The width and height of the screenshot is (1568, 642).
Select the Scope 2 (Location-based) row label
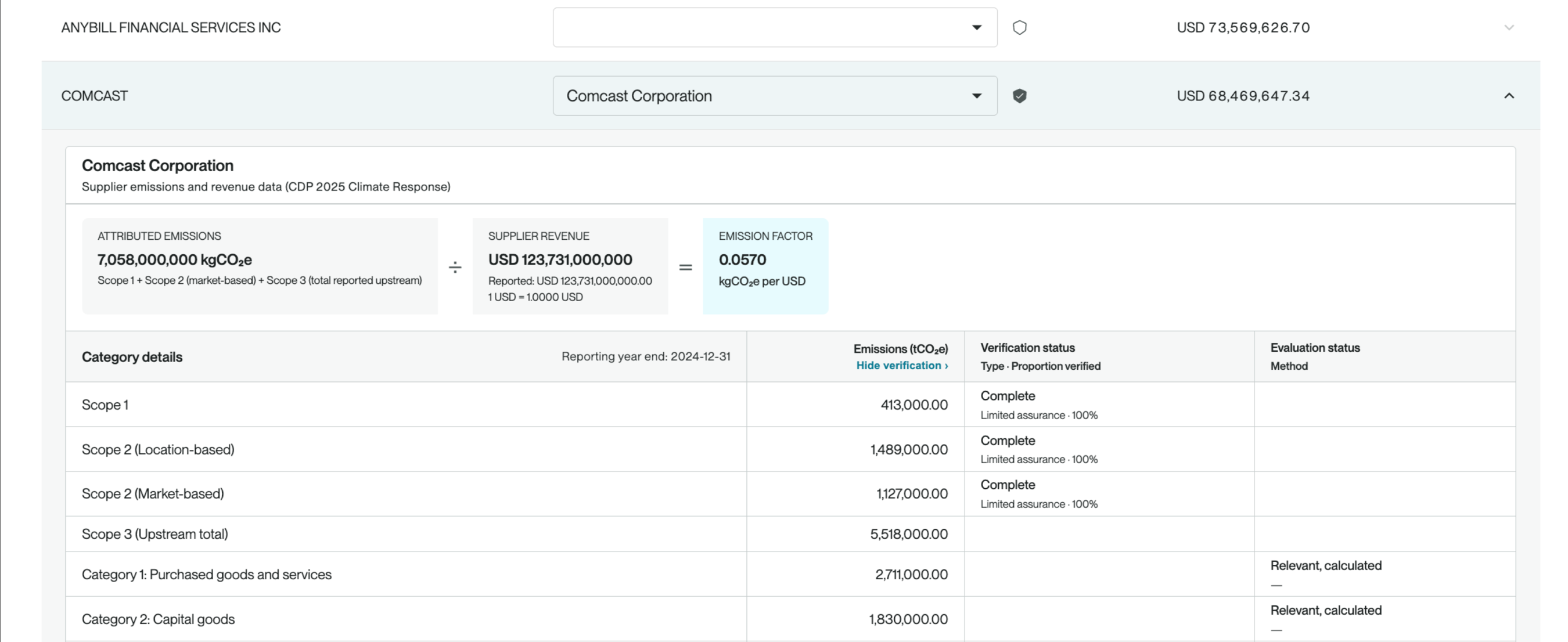pos(159,449)
